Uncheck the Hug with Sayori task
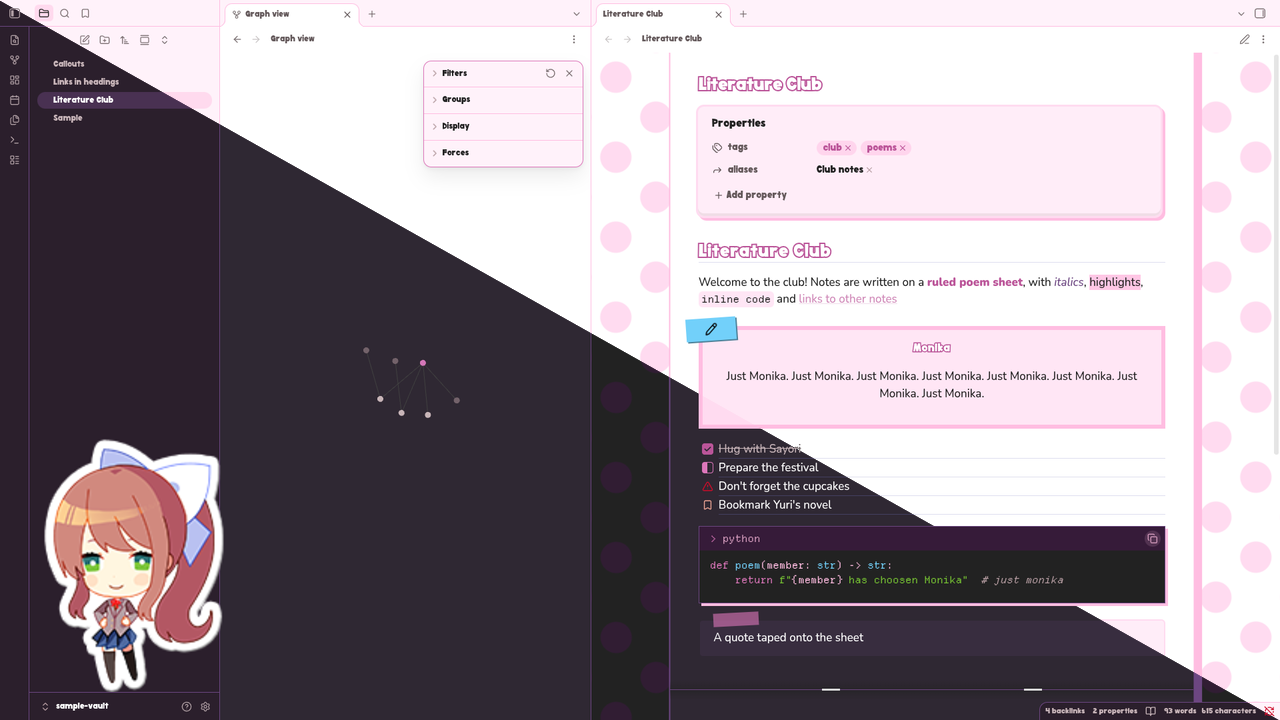This screenshot has width=1280, height=720. click(x=708, y=449)
